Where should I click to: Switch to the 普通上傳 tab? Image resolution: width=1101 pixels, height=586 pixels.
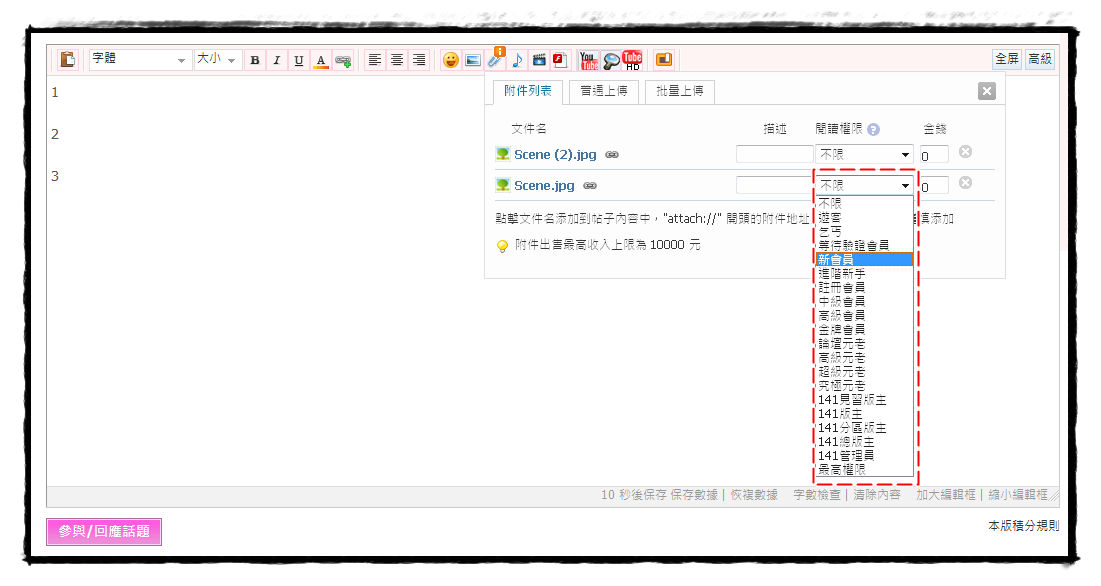pos(604,91)
